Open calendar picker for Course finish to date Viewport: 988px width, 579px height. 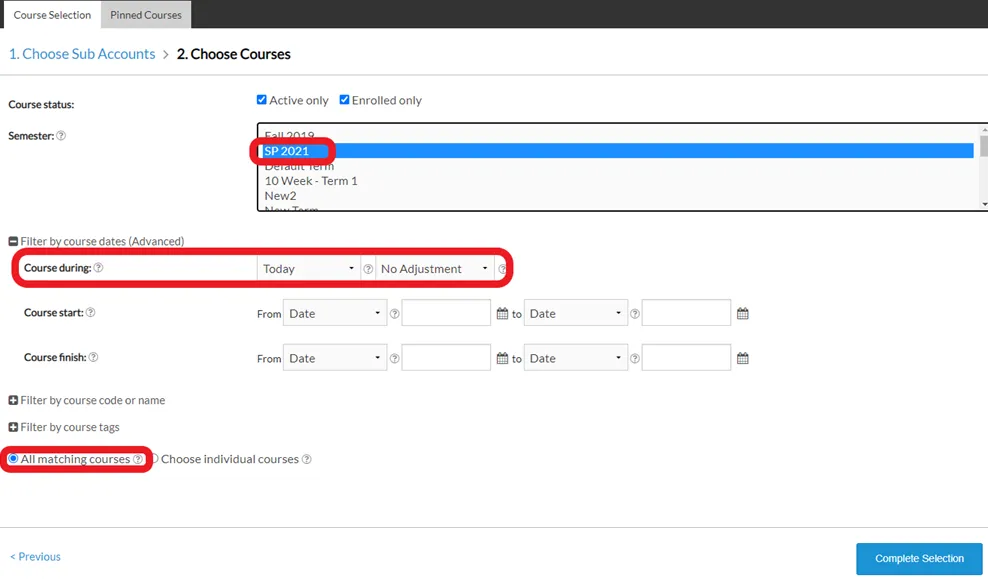coord(743,358)
